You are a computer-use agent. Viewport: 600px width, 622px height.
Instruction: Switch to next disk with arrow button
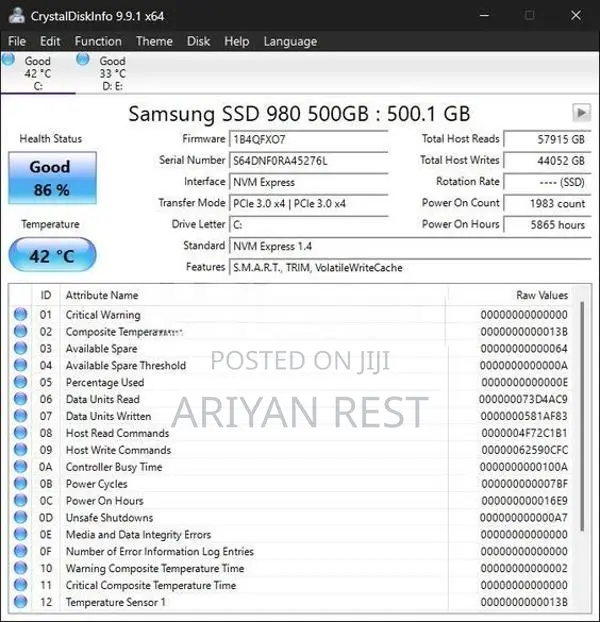coord(581,113)
